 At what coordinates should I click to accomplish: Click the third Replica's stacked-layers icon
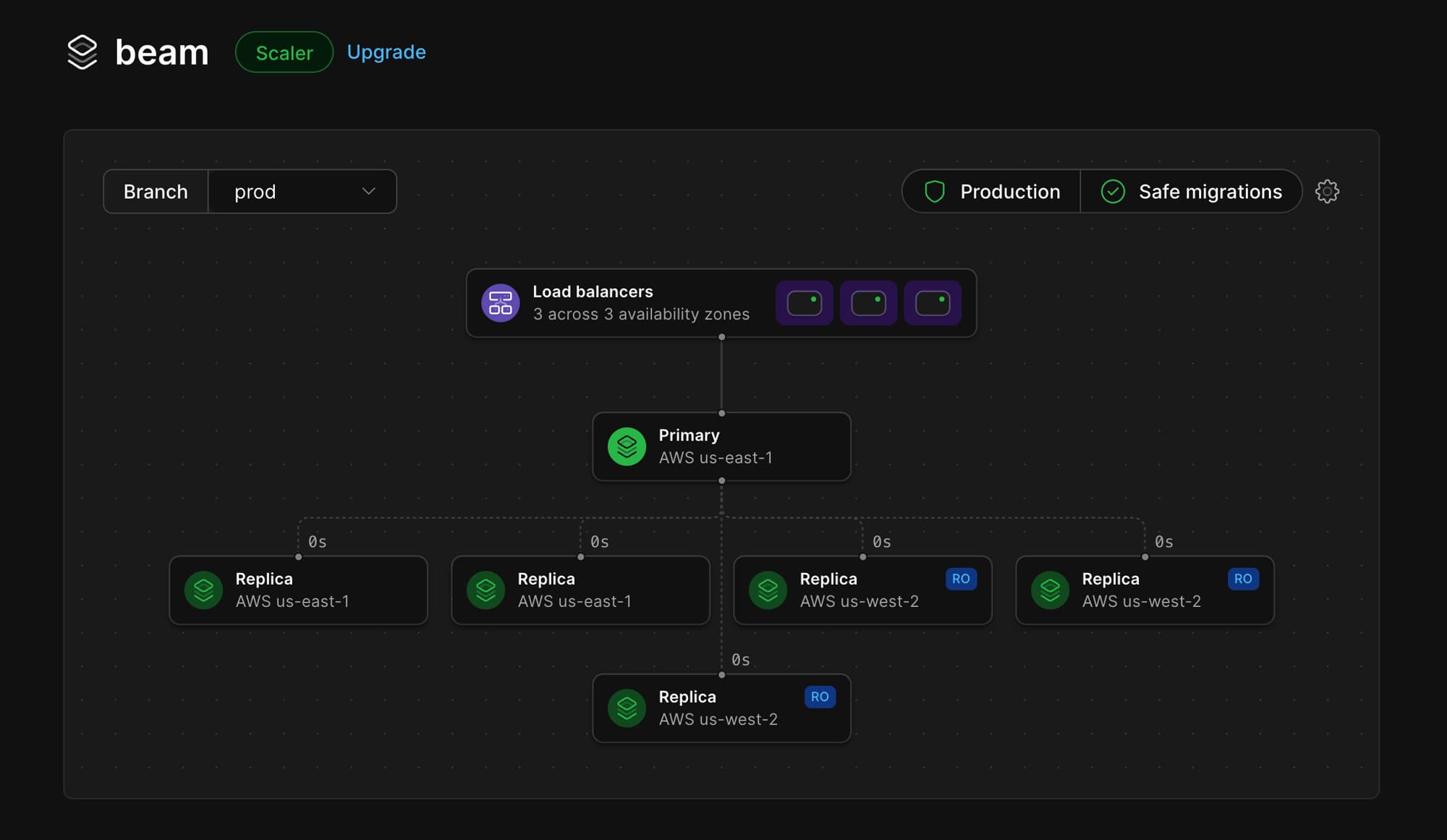click(768, 590)
